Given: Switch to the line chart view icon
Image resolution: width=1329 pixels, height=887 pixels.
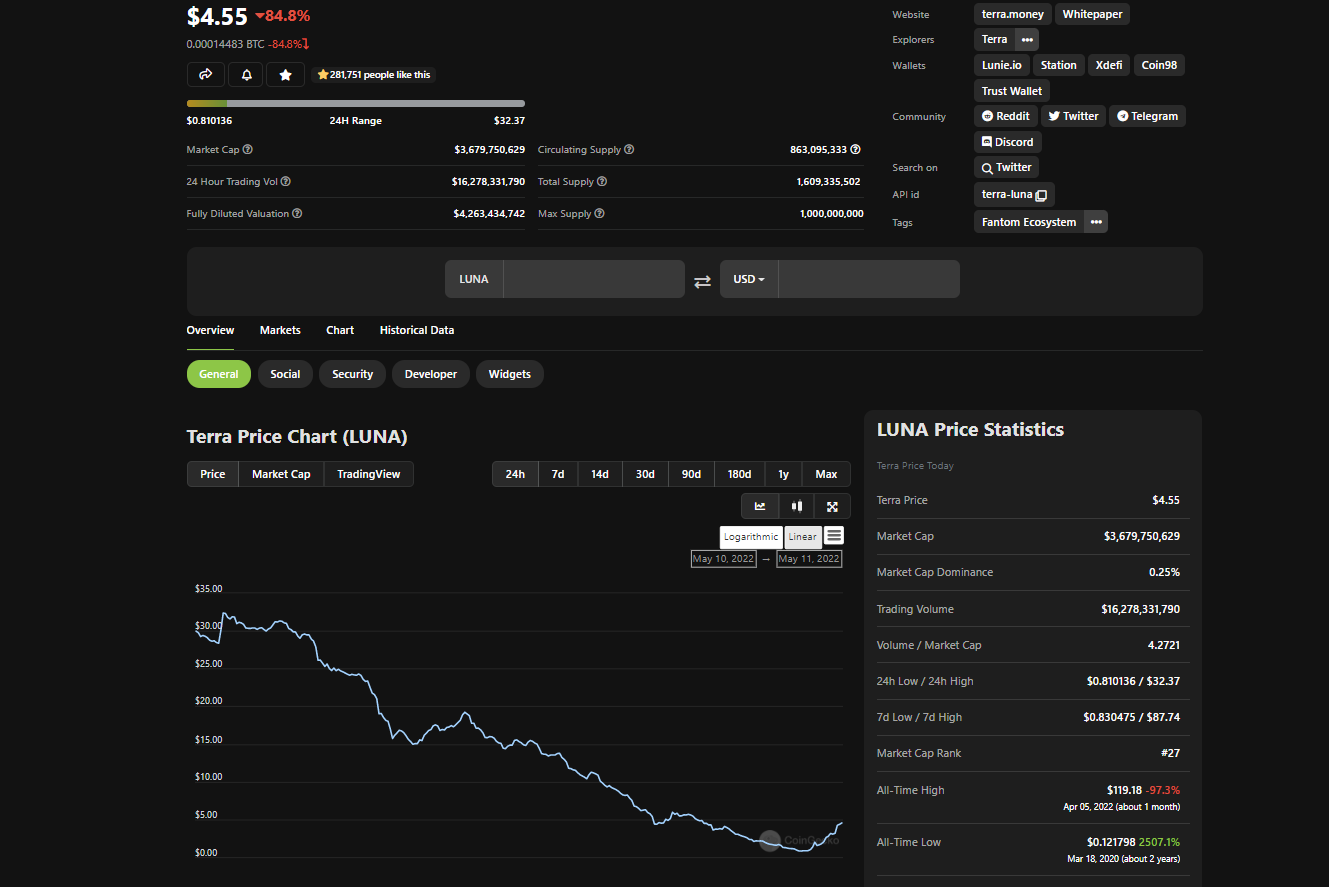Looking at the screenshot, I should point(760,506).
